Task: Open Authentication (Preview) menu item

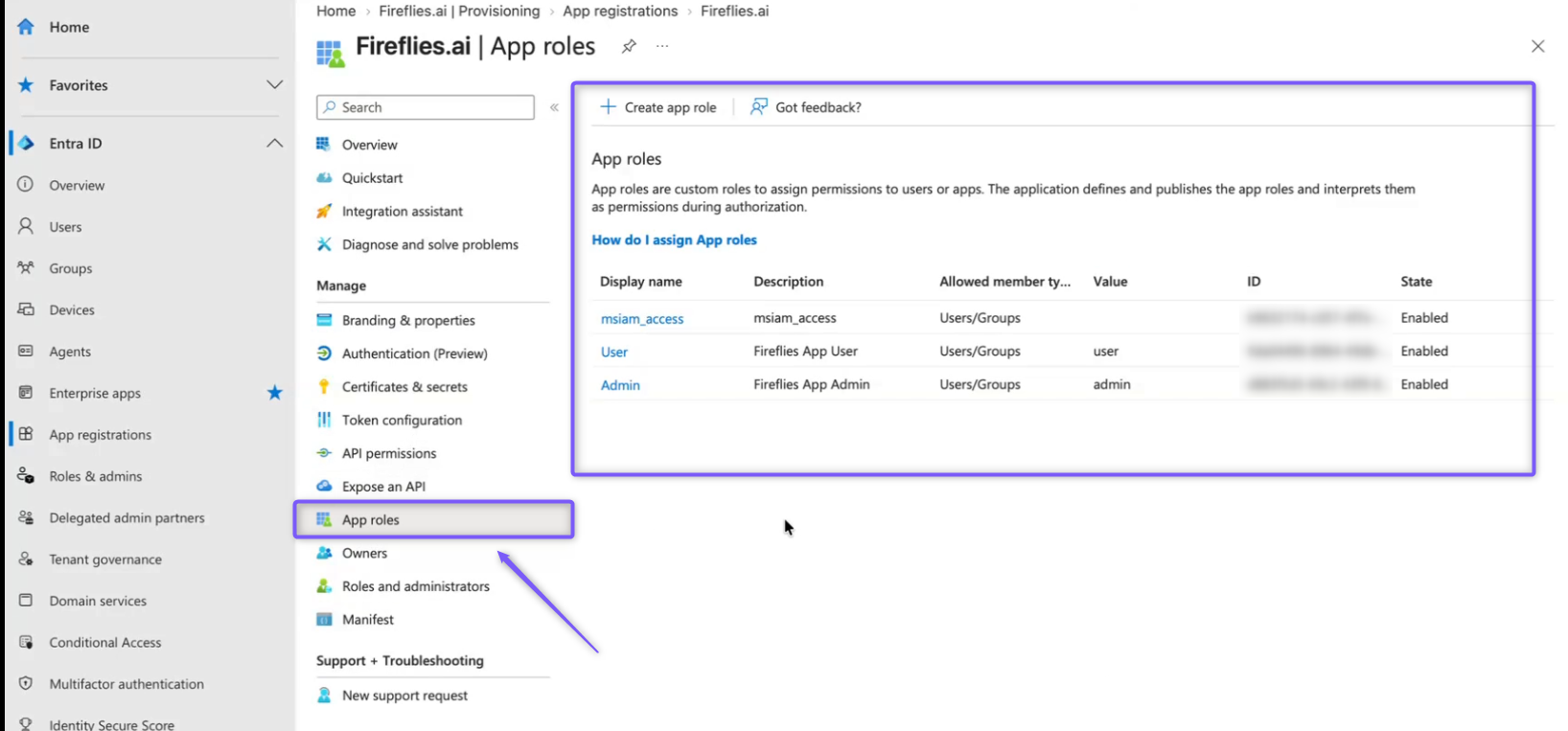Action: click(x=414, y=354)
